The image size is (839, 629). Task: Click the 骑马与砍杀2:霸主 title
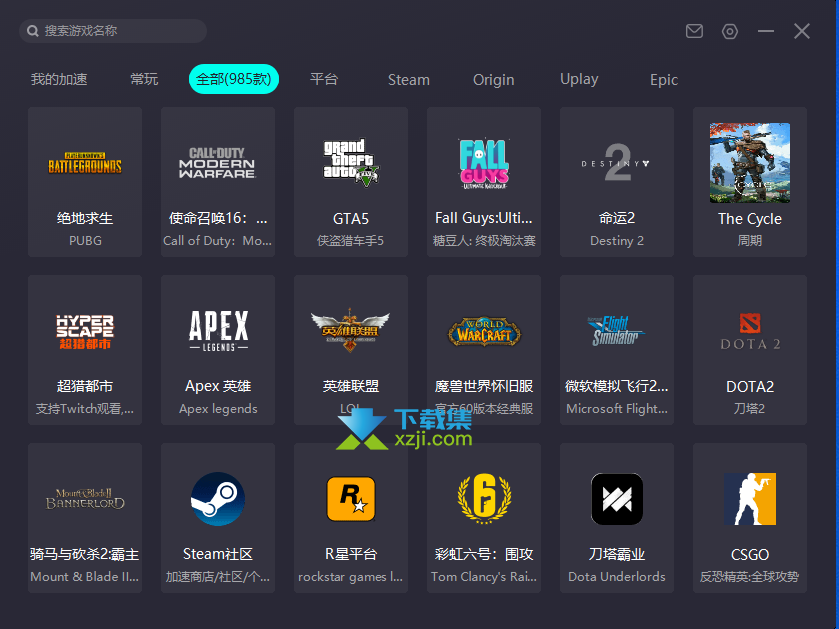pyautogui.click(x=85, y=554)
